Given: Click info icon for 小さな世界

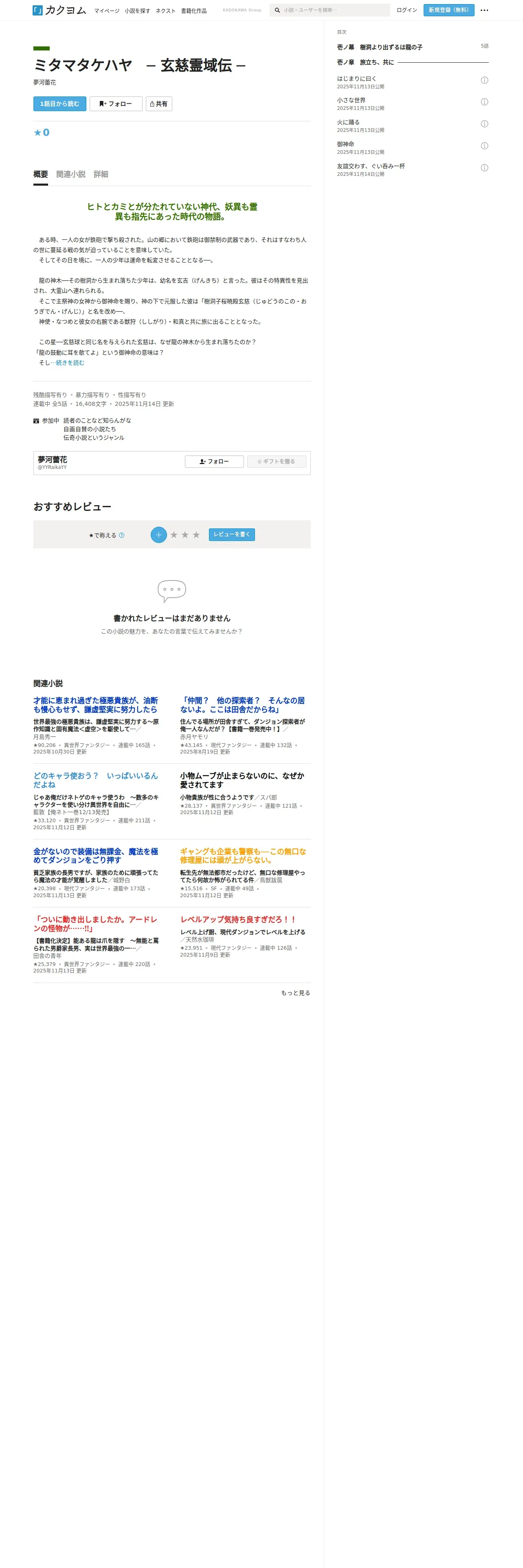Looking at the screenshot, I should point(484,102).
